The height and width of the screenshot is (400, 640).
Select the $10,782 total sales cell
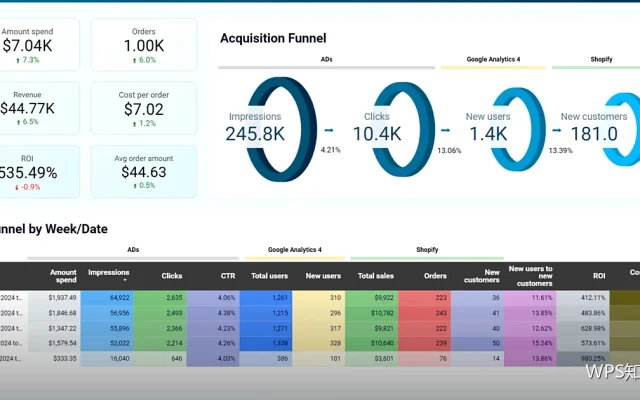(372, 313)
